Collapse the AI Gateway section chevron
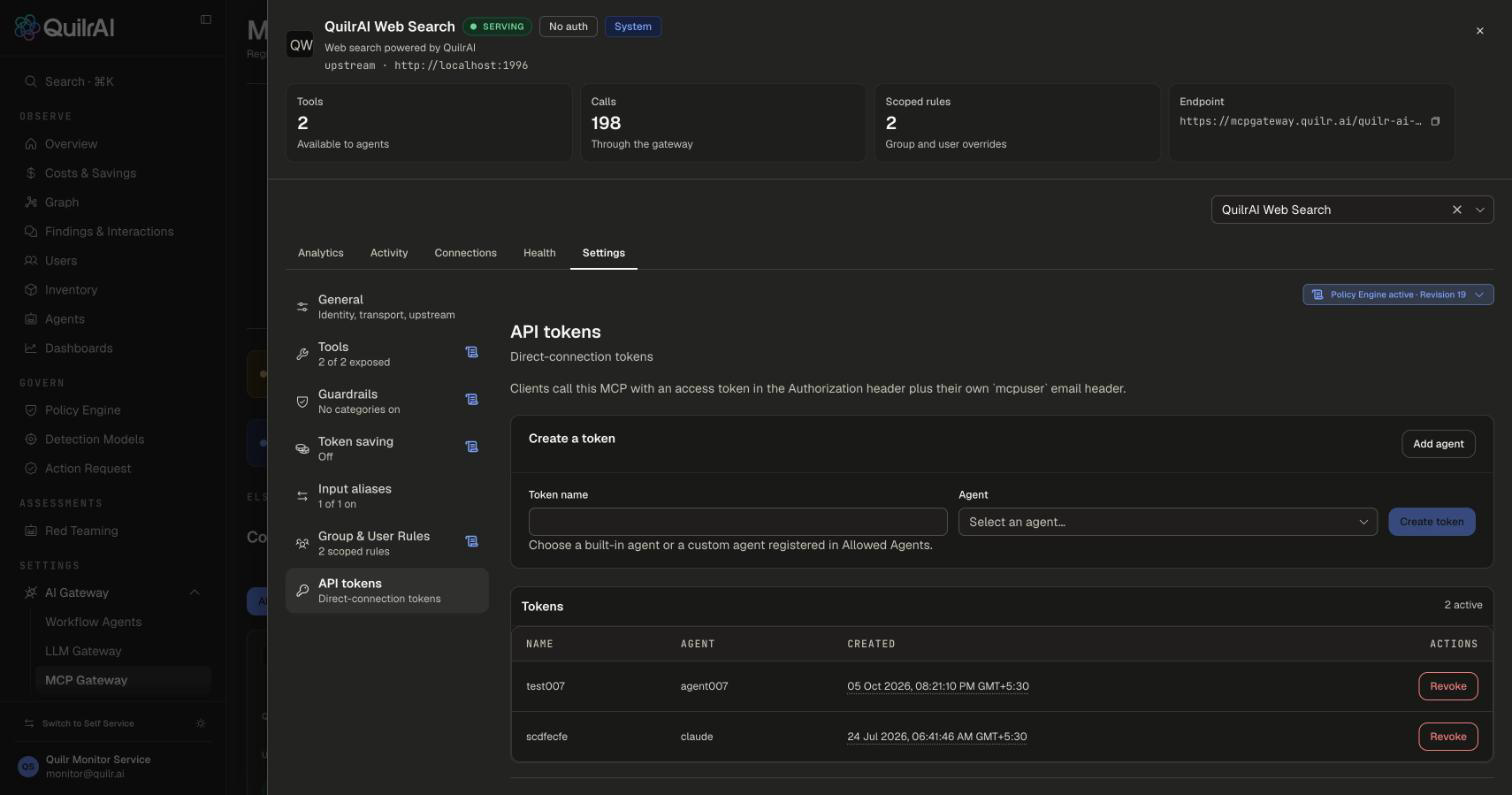The image size is (1512, 795). point(194,593)
